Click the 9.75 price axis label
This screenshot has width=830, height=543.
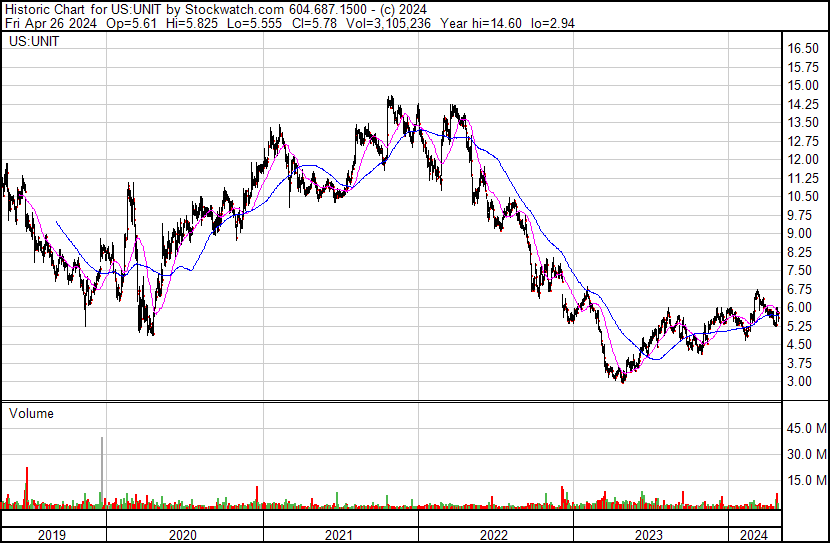click(799, 215)
